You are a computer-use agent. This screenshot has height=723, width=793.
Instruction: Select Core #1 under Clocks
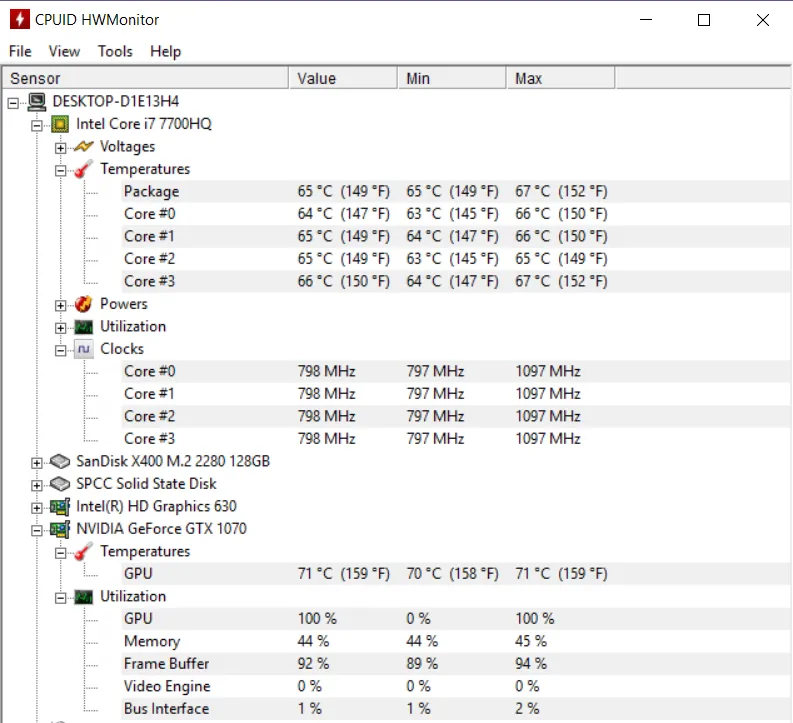click(456, 394)
